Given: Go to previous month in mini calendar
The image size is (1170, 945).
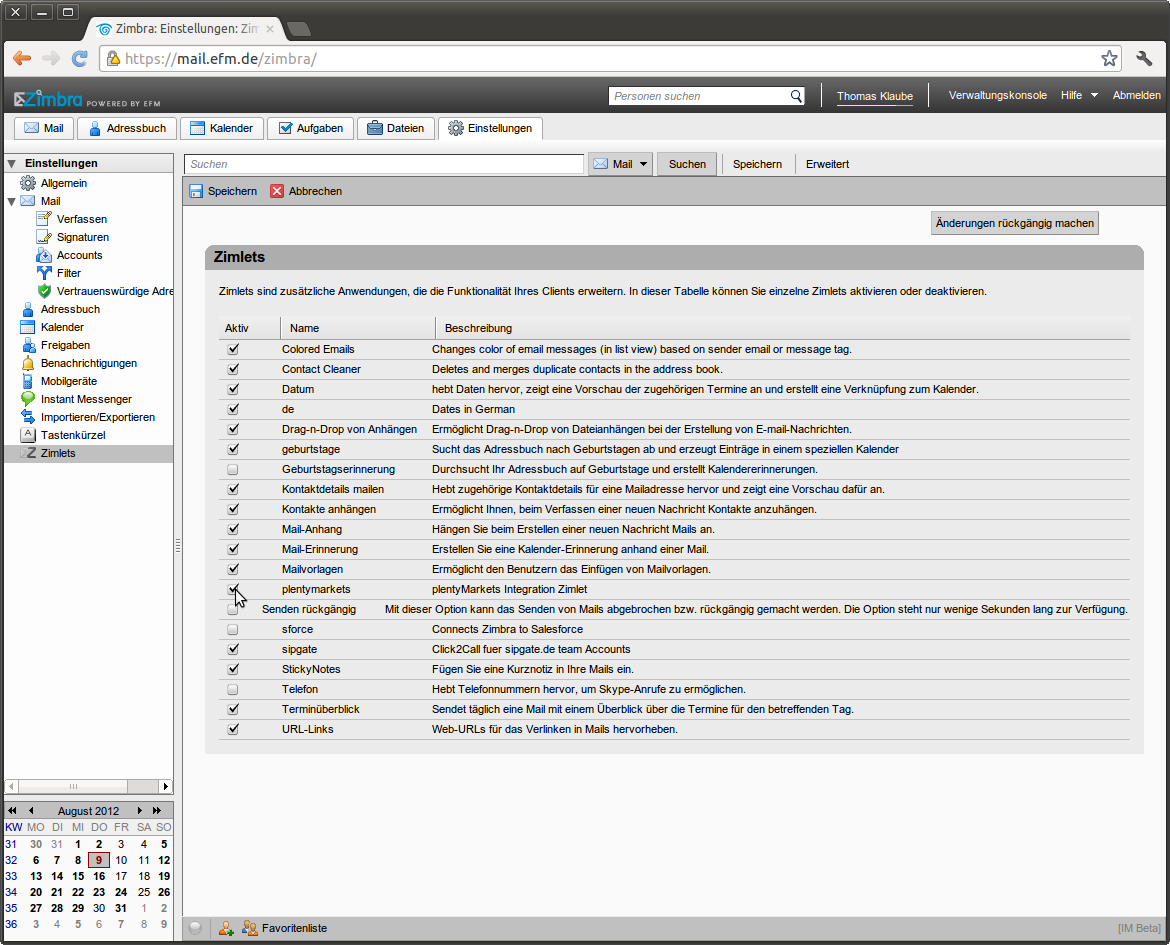Looking at the screenshot, I should [x=31, y=811].
